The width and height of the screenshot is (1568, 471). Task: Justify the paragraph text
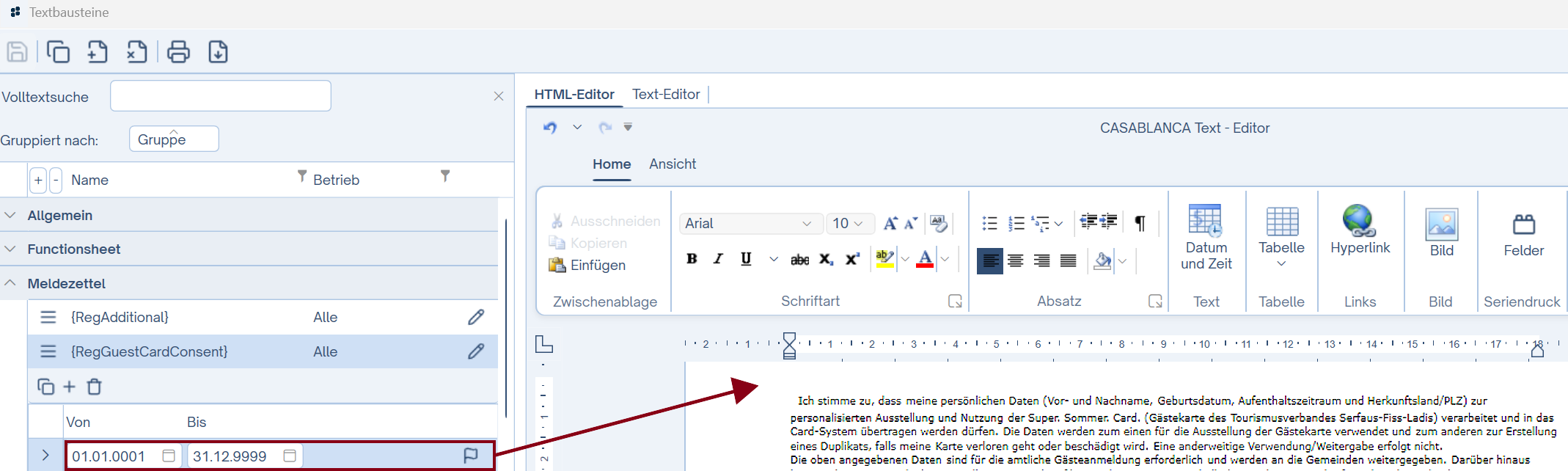[x=1069, y=260]
